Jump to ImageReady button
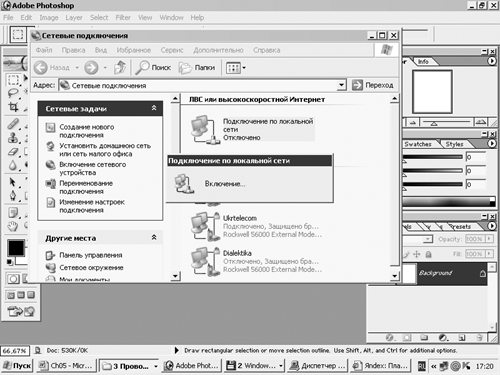The height and width of the screenshot is (375, 500). tap(21, 311)
